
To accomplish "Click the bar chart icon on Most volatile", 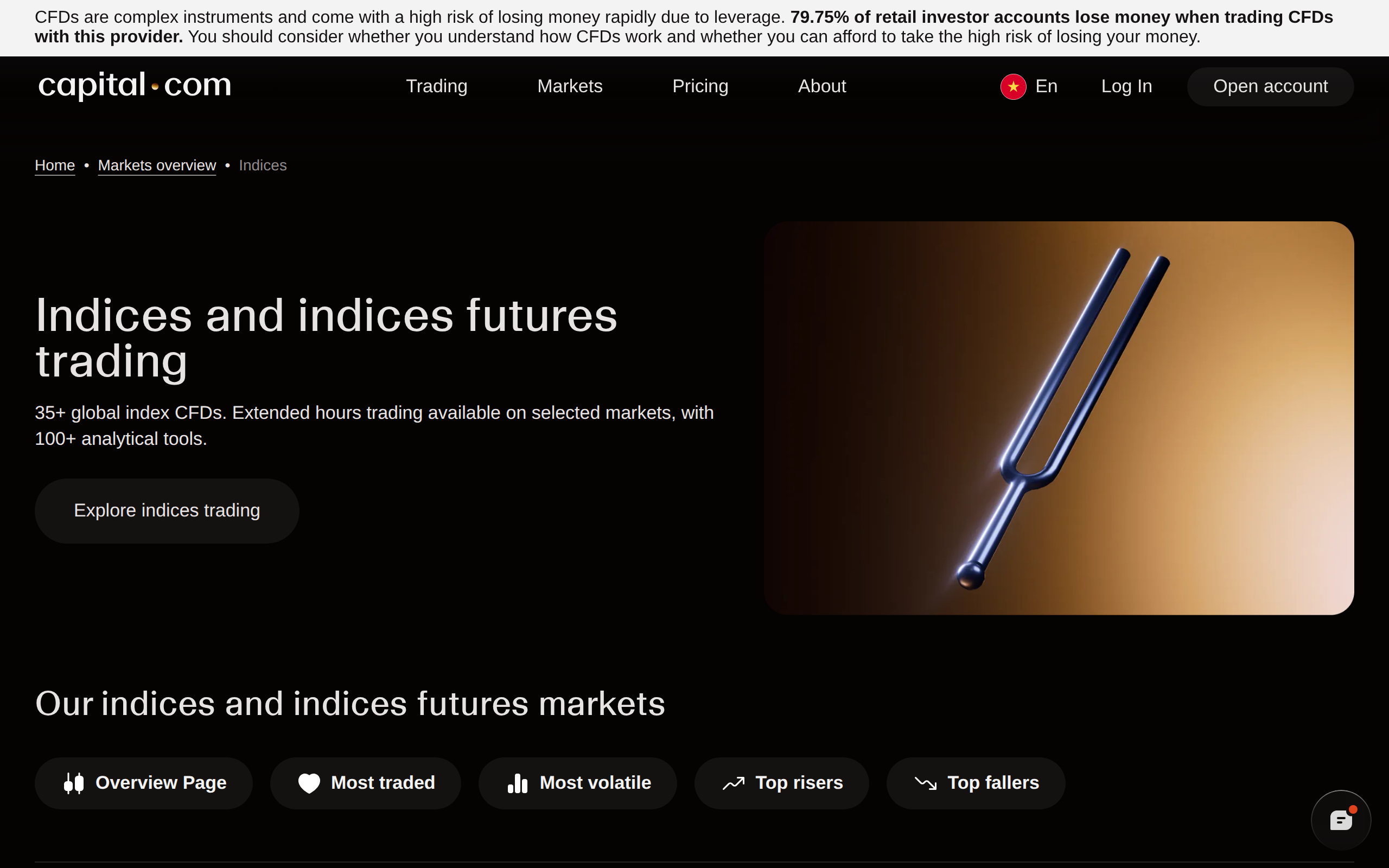I will pyautogui.click(x=518, y=783).
